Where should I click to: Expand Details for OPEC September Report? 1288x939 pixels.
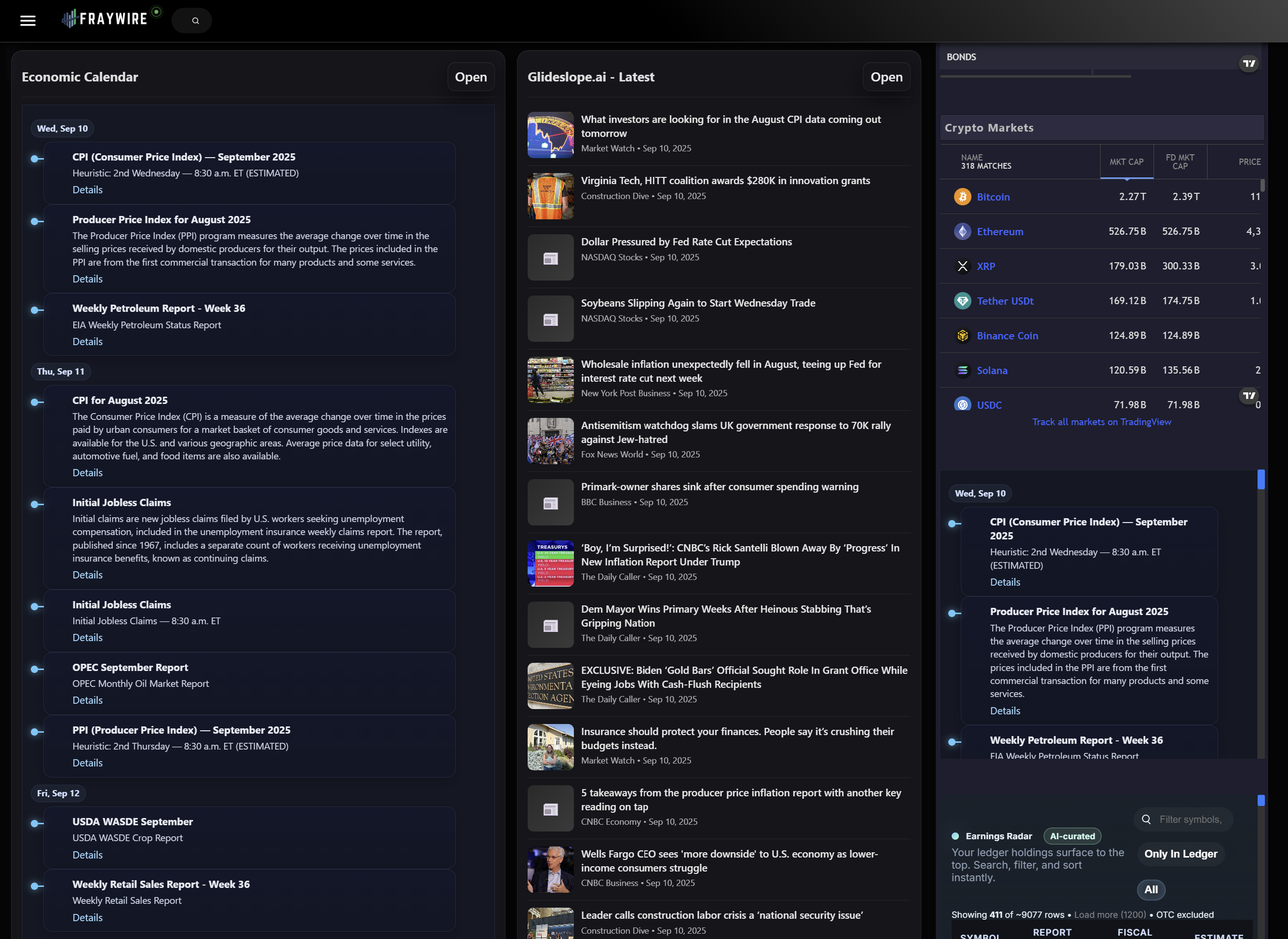pos(88,700)
